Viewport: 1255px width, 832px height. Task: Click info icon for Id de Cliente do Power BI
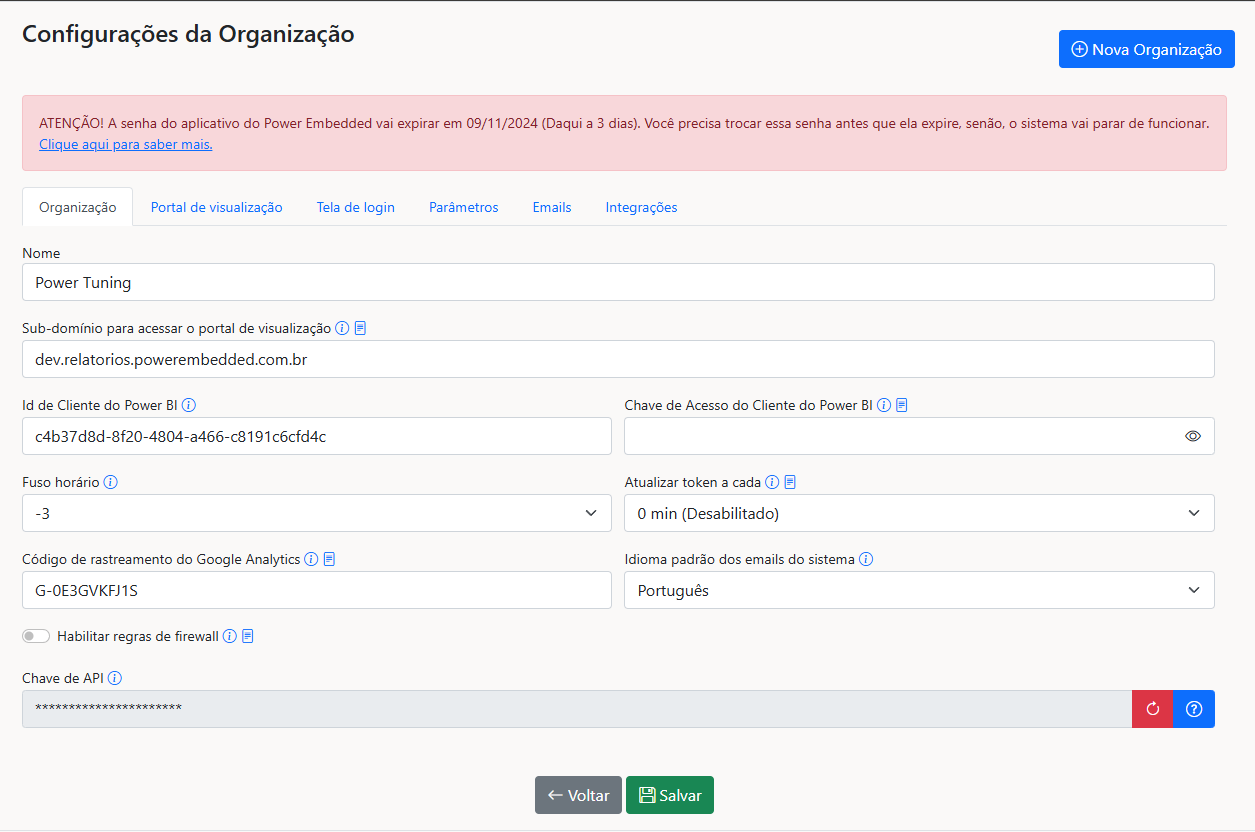pyautogui.click(x=189, y=405)
